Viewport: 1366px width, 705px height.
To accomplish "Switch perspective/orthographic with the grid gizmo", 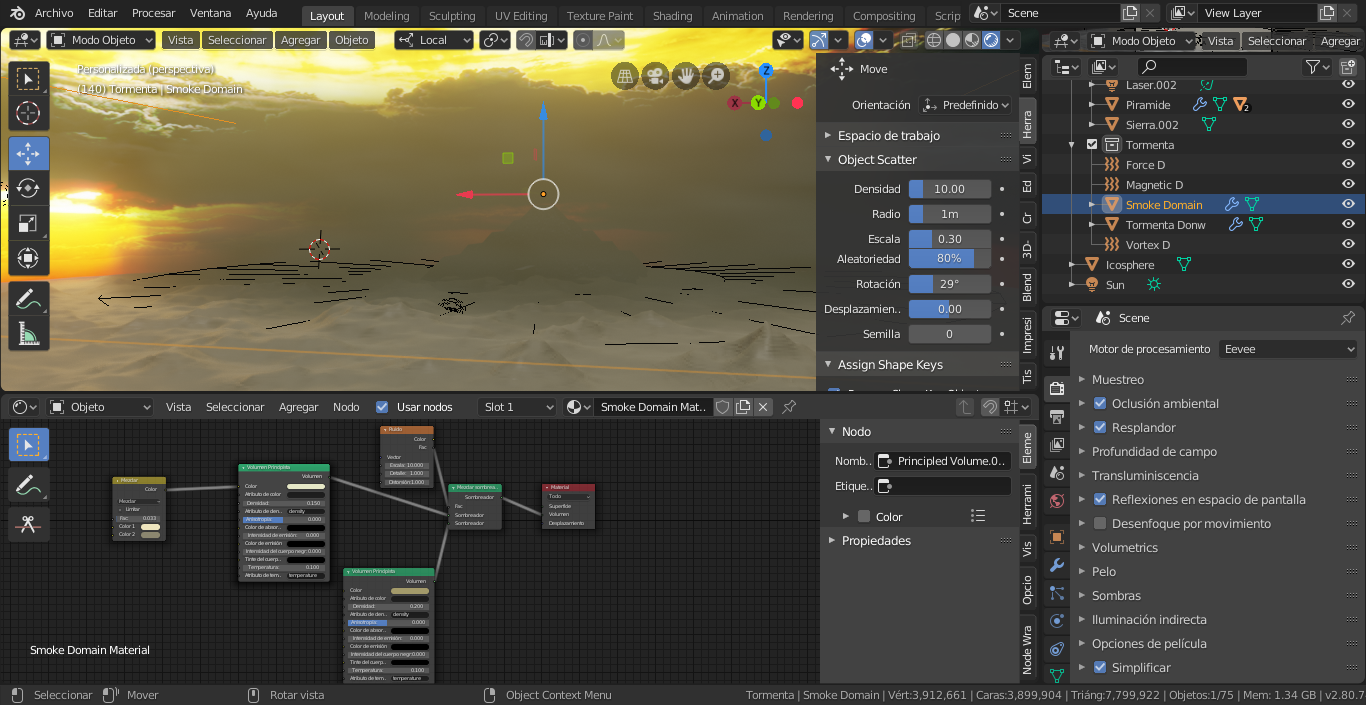I will [x=624, y=76].
